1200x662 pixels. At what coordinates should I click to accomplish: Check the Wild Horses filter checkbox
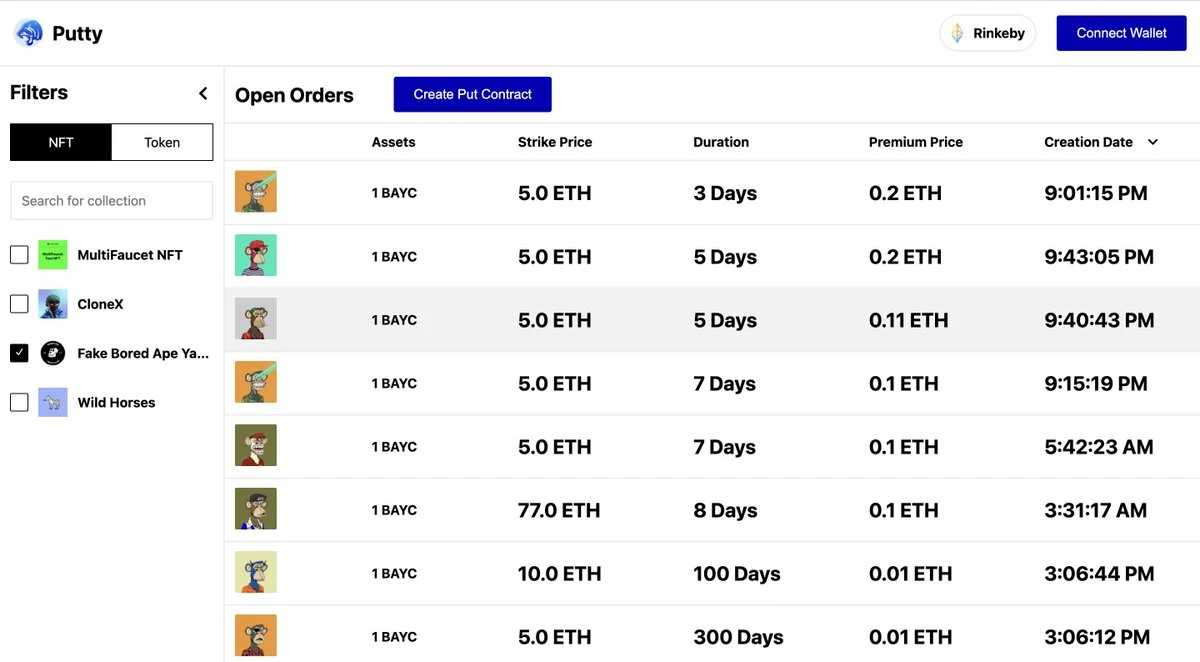coord(19,402)
